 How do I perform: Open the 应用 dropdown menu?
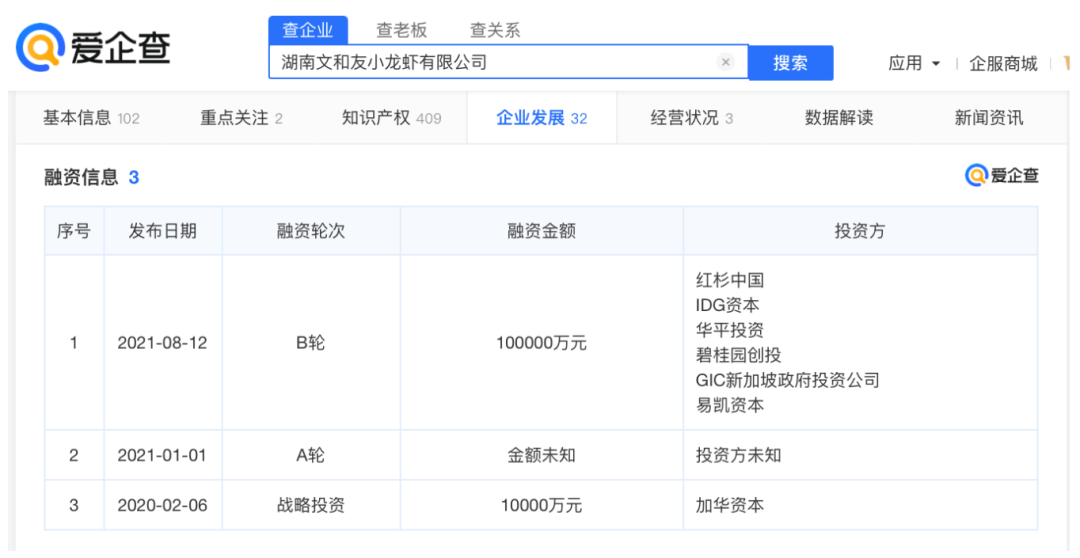(x=913, y=63)
